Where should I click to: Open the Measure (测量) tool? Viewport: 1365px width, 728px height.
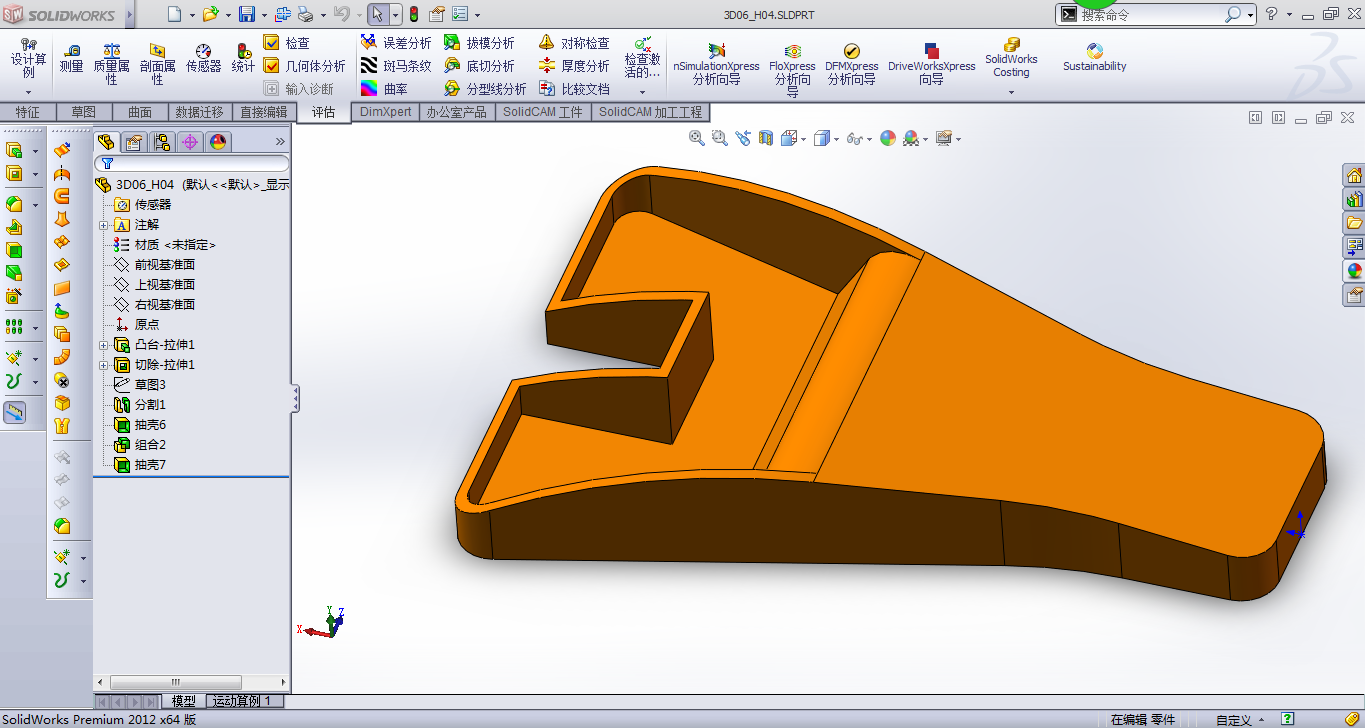(71, 58)
